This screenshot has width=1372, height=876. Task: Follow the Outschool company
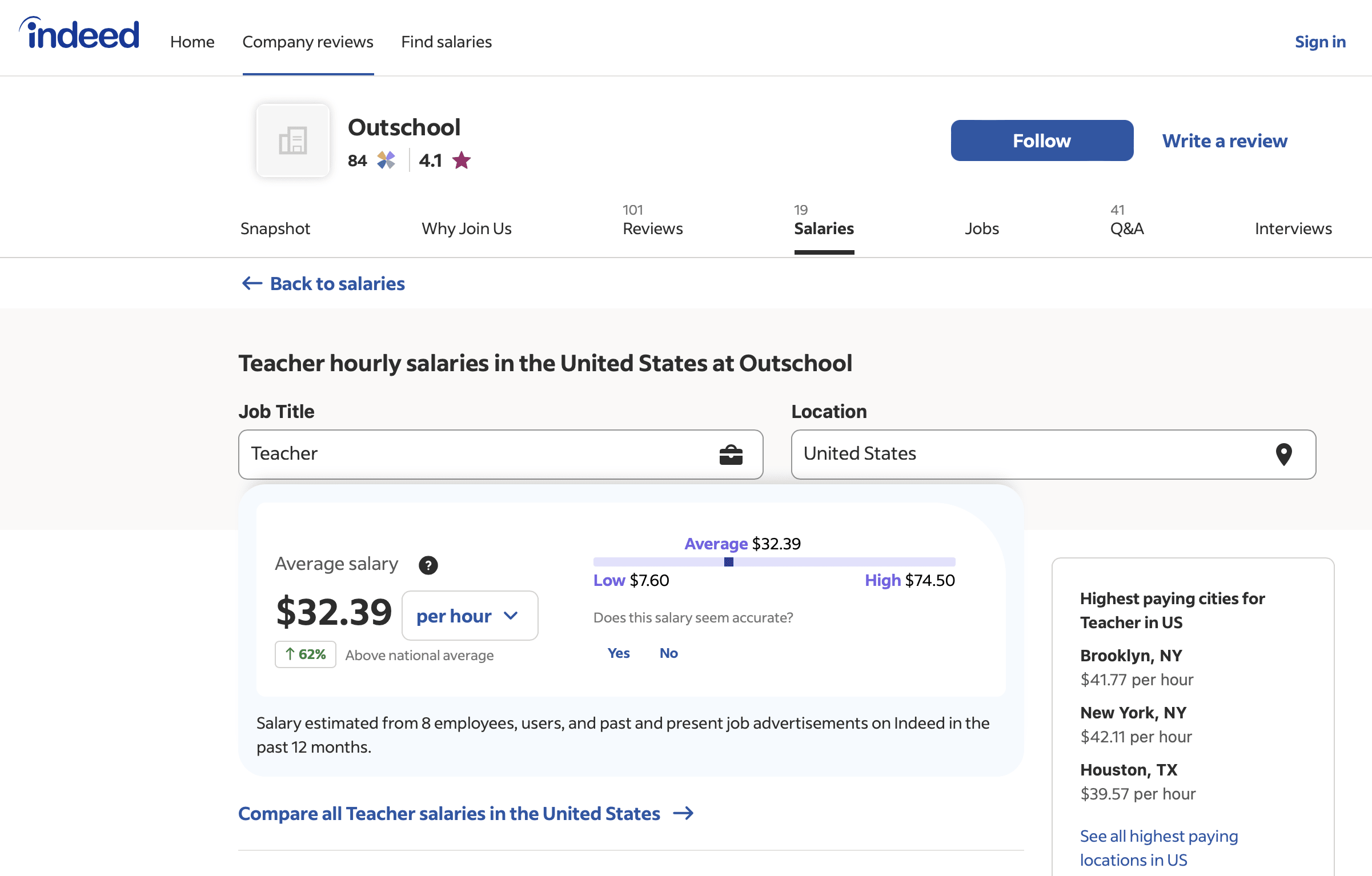pos(1041,140)
